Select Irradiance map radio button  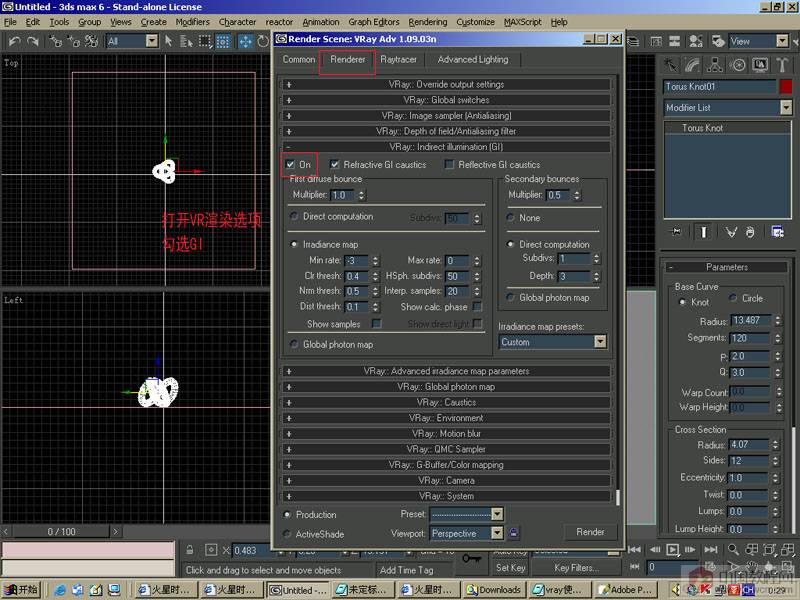(294, 244)
